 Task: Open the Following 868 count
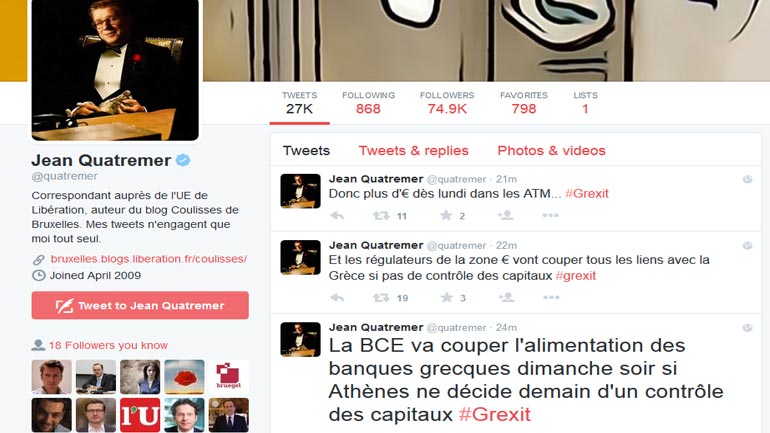tap(368, 103)
